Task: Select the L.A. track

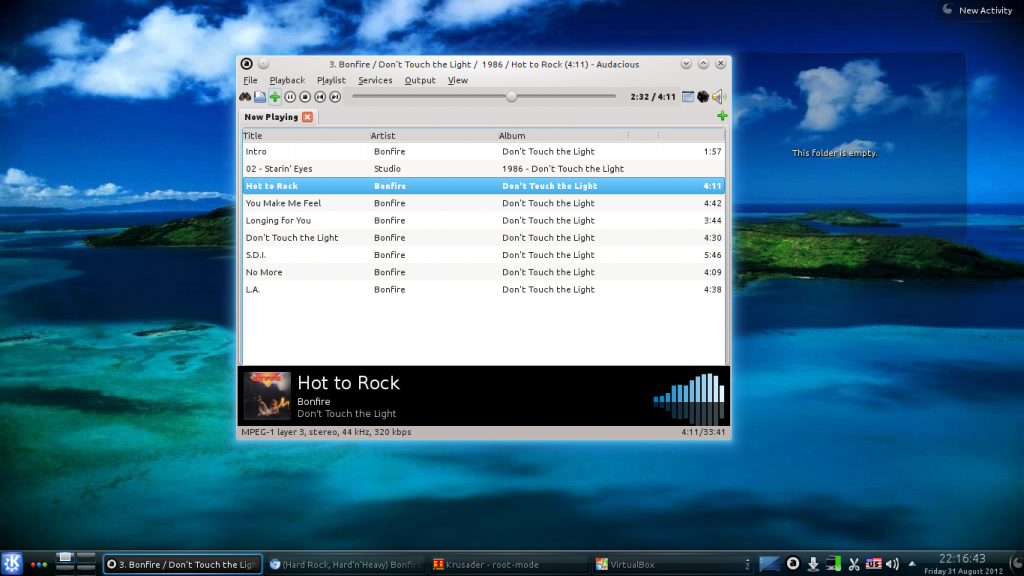Action: [483, 289]
